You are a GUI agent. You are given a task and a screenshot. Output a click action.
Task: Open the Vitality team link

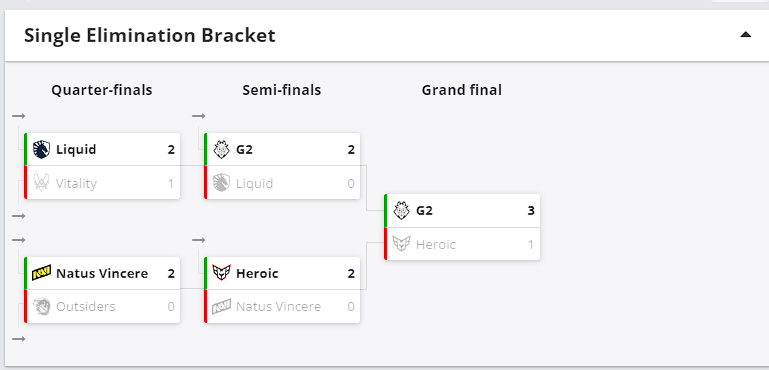coord(76,184)
